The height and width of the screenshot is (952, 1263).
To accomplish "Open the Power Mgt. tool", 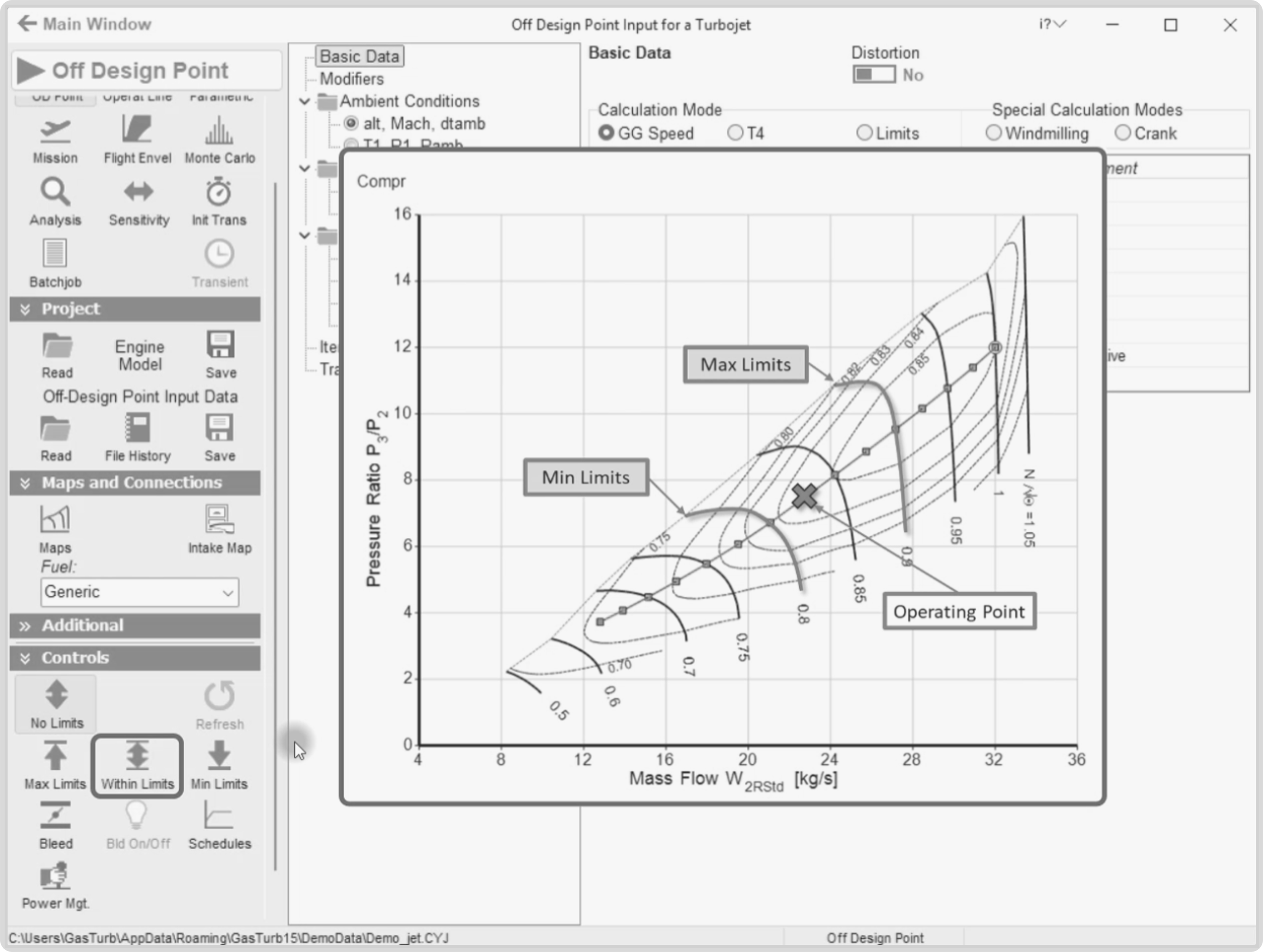I will pyautogui.click(x=56, y=886).
